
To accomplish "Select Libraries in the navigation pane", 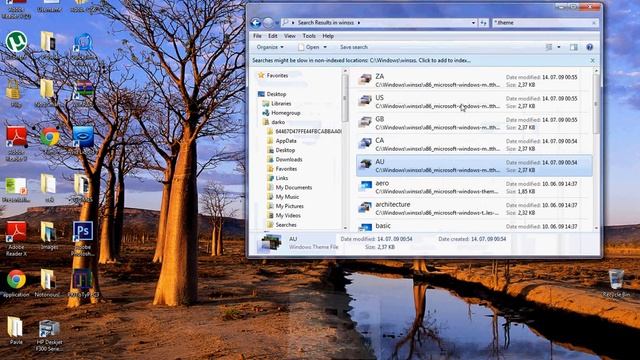I will click(x=277, y=104).
